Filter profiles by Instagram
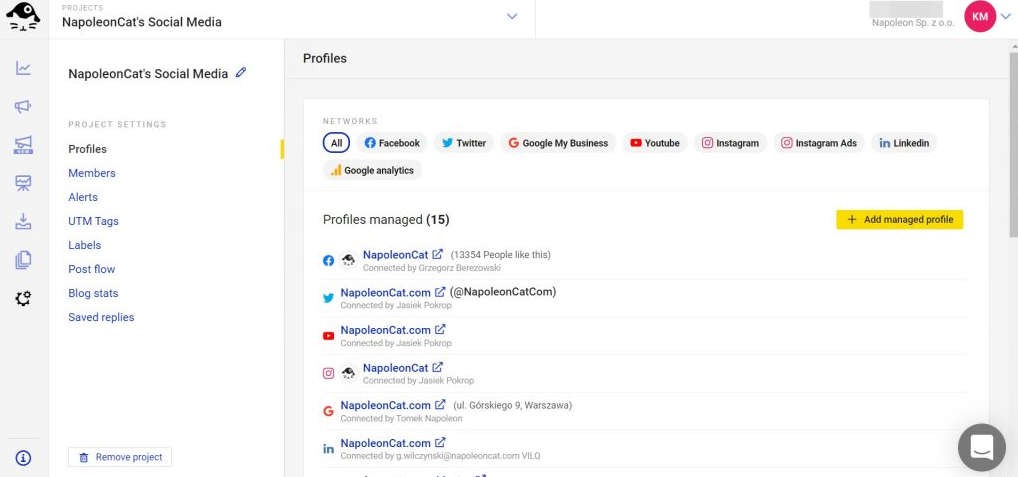 tap(730, 143)
